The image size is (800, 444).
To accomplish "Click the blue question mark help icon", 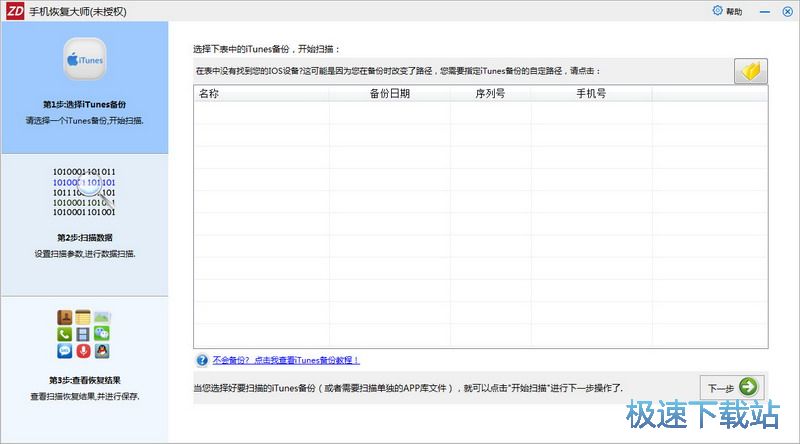I will point(201,360).
